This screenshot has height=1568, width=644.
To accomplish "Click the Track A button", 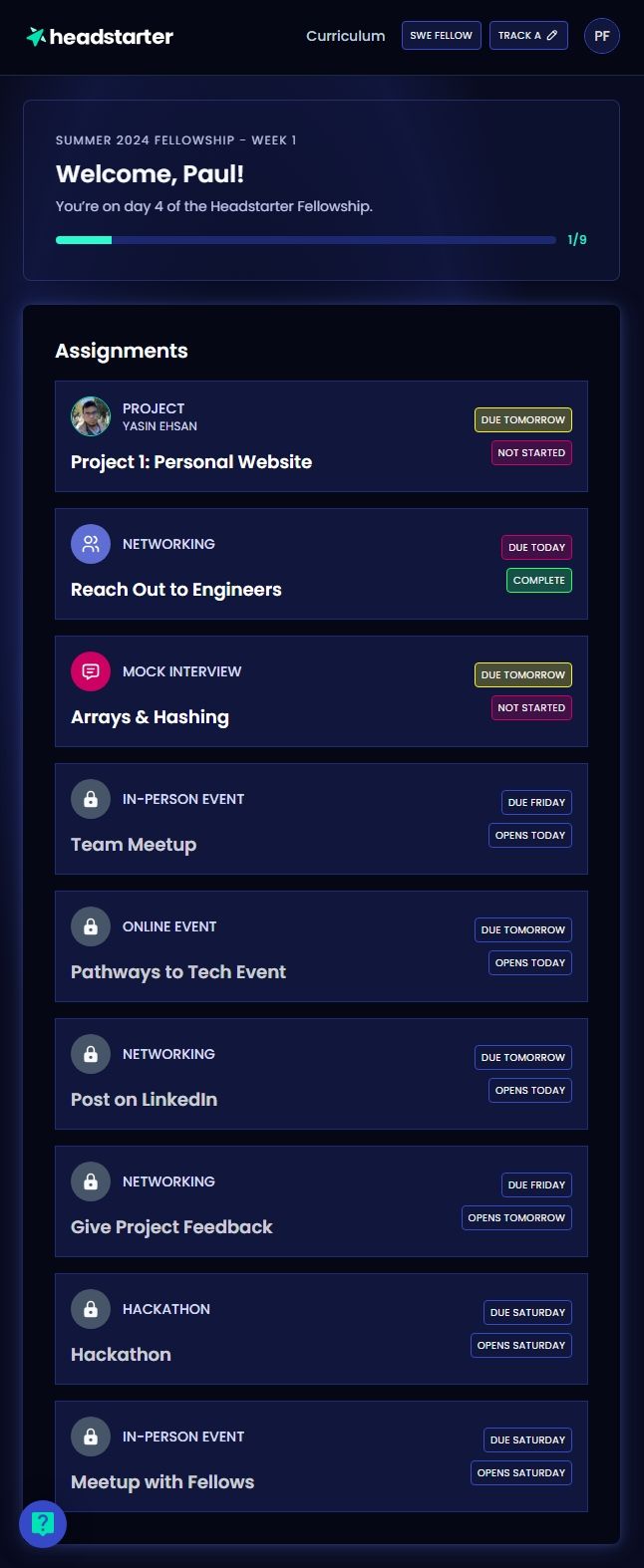I will [528, 36].
